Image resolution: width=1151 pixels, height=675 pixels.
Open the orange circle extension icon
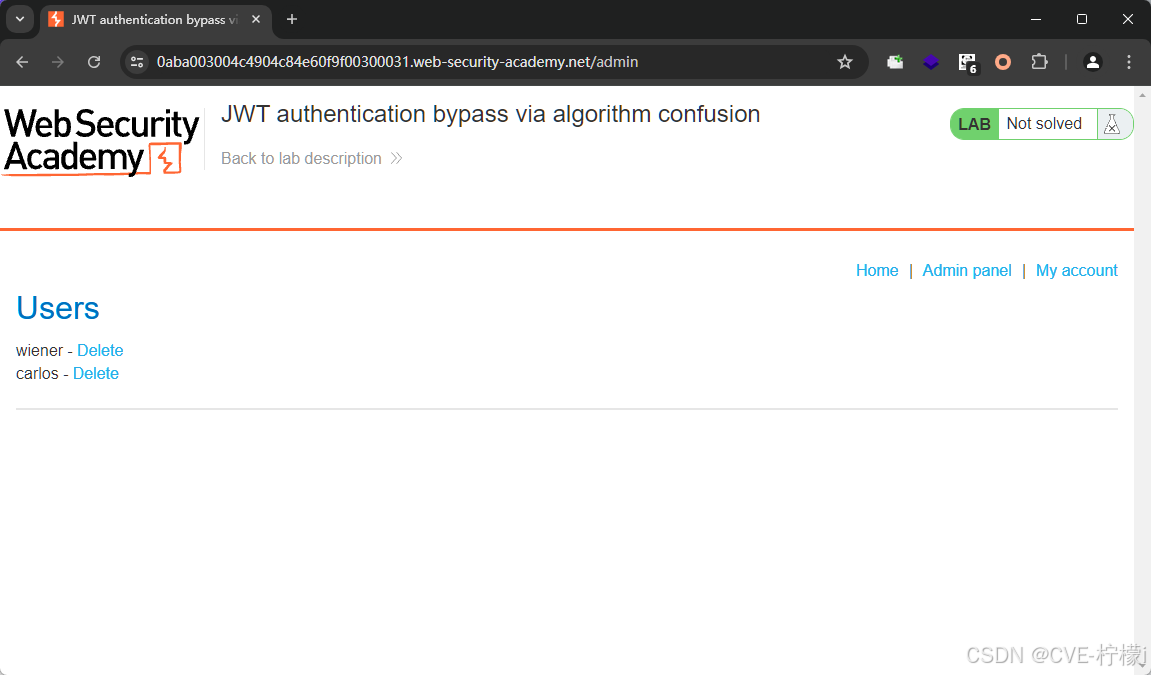(x=1003, y=62)
